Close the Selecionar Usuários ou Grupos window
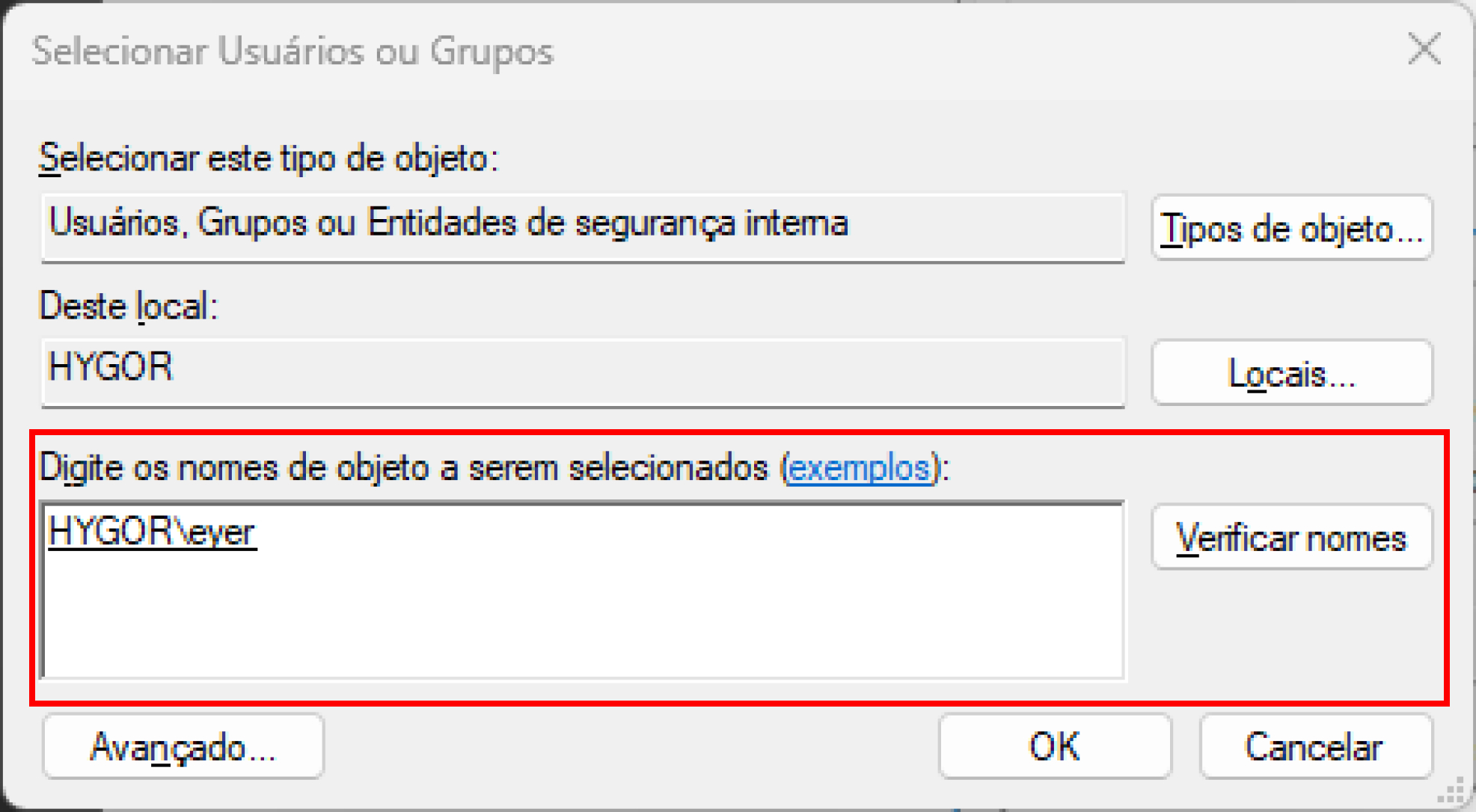 point(1424,50)
